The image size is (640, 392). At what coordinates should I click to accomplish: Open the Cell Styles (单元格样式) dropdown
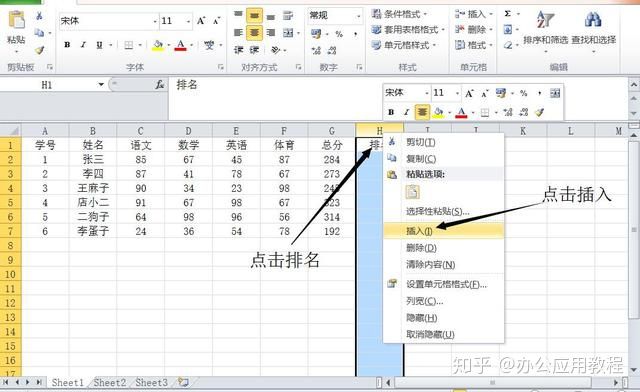[x=404, y=45]
